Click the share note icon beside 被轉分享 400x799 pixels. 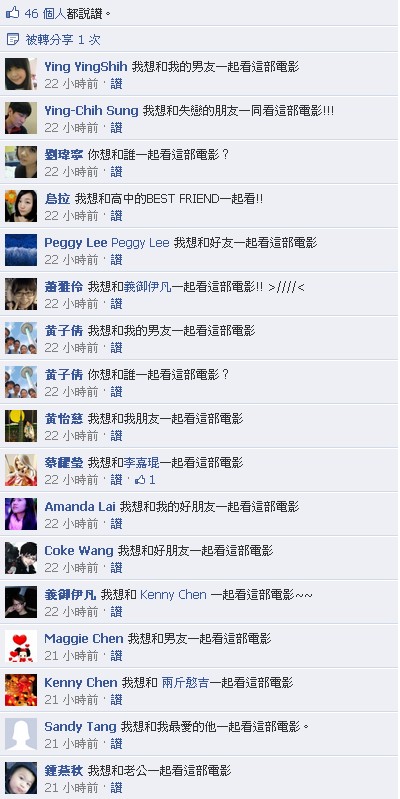click(x=13, y=39)
